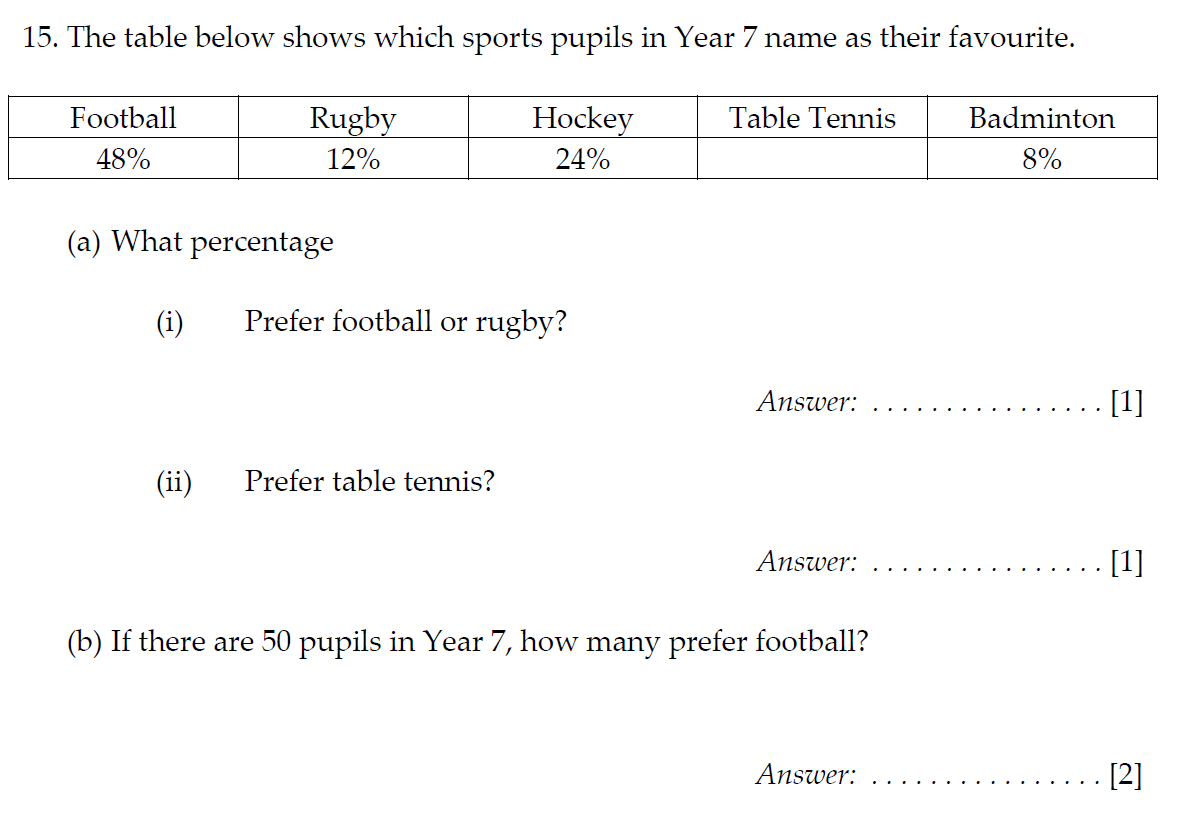Click the empty Table Tennis percentage cell
The image size is (1181, 814).
pos(813,159)
